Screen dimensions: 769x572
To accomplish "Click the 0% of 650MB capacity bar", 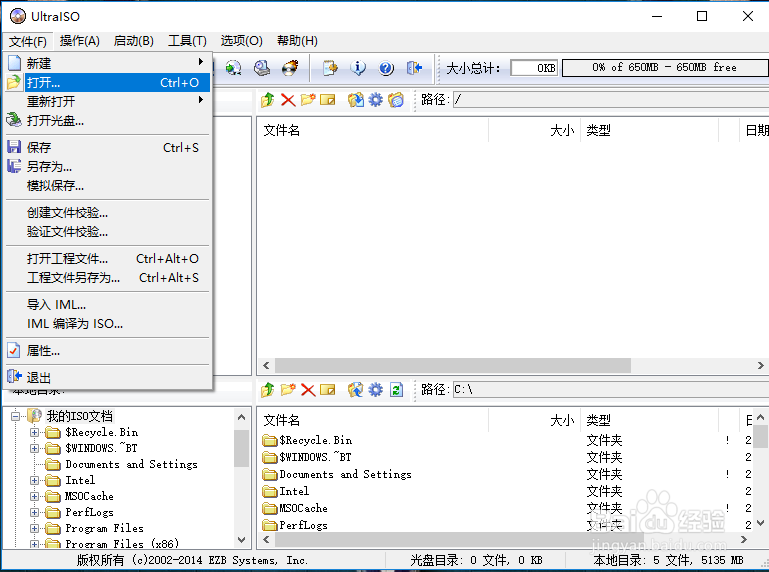I will [665, 68].
